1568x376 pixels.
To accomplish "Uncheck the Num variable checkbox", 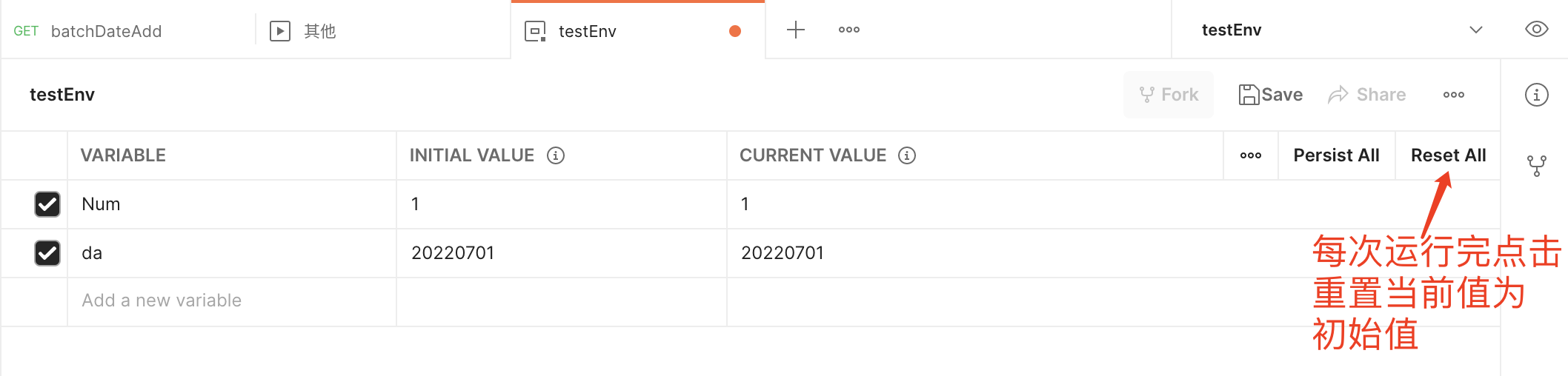I will (47, 204).
